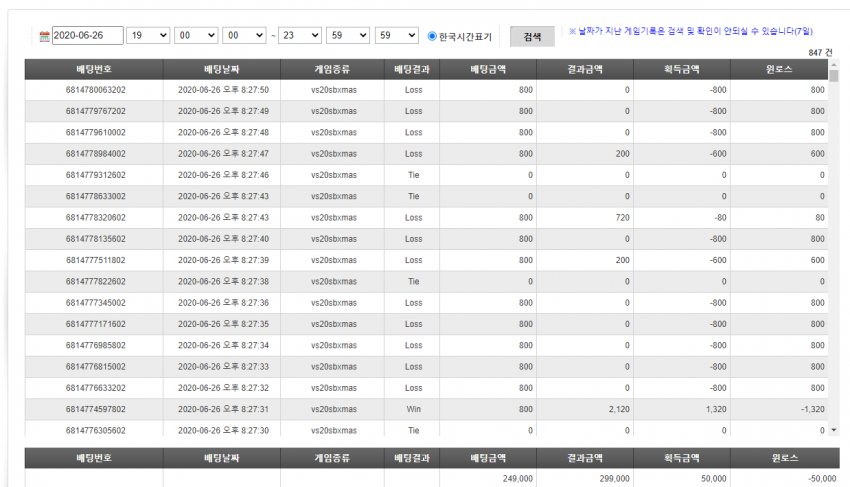Open end hour dropdown showing 23
This screenshot has height=487, width=850.
(x=300, y=36)
